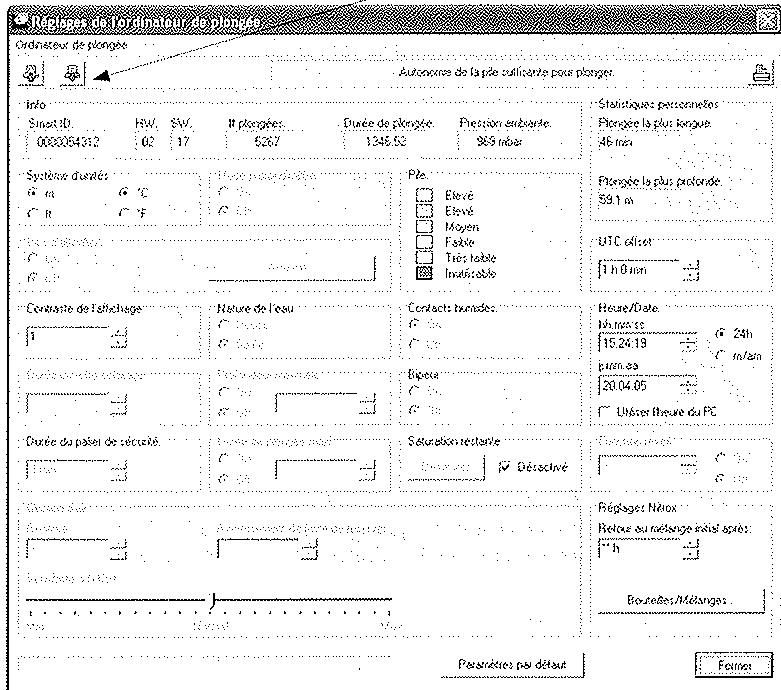Select the °F temperature radio button
Image resolution: width=781 pixels, height=690 pixels.
(x=125, y=213)
